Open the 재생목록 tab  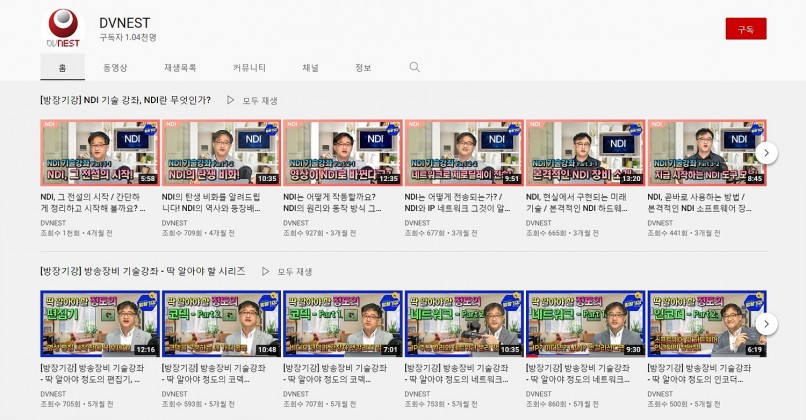tap(180, 68)
